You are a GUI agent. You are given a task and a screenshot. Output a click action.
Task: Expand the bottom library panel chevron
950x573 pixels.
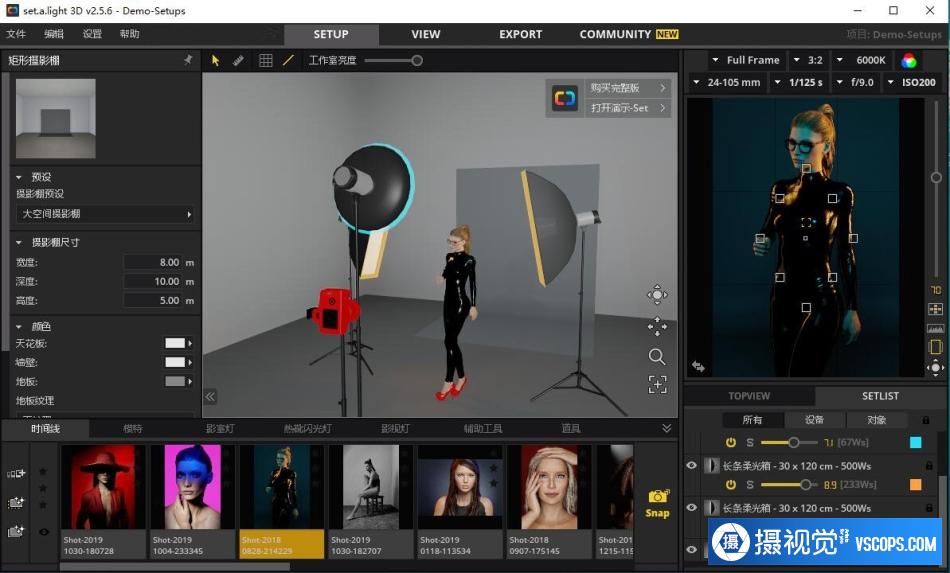pos(666,428)
